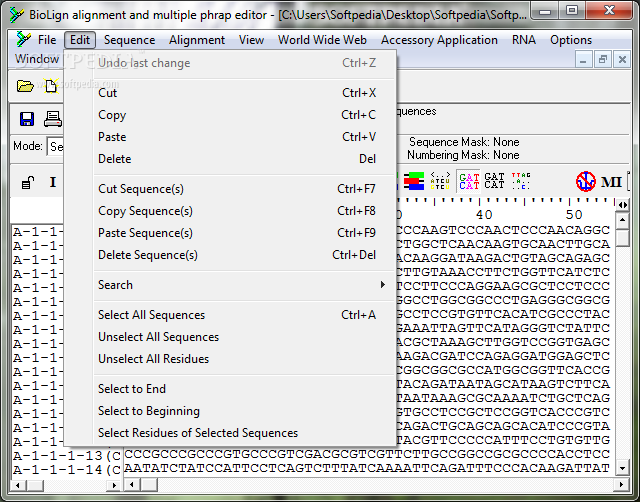
Task: Open the World Wide Web menu
Action: (x=322, y=40)
